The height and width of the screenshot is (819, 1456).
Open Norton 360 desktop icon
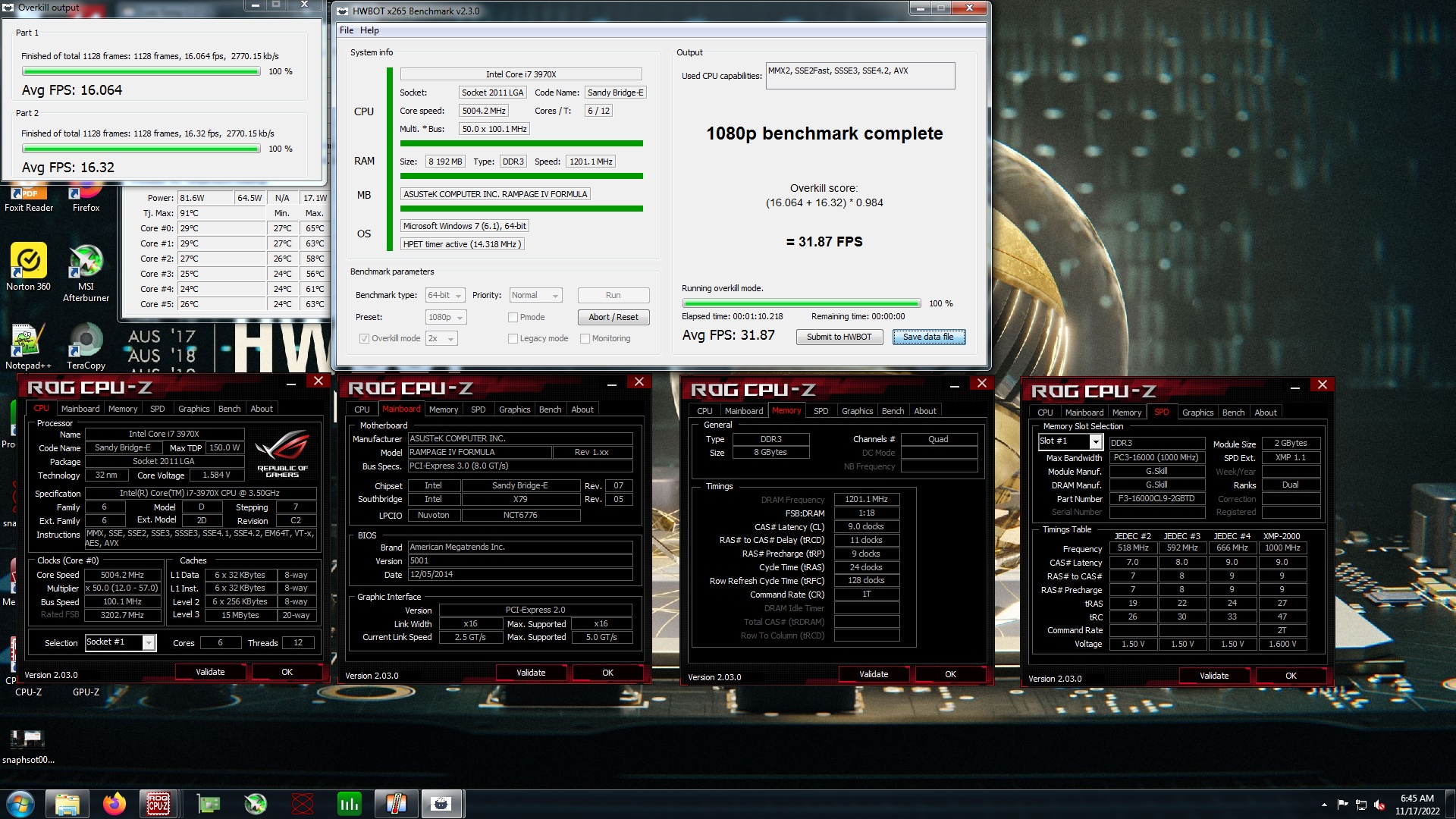28,267
